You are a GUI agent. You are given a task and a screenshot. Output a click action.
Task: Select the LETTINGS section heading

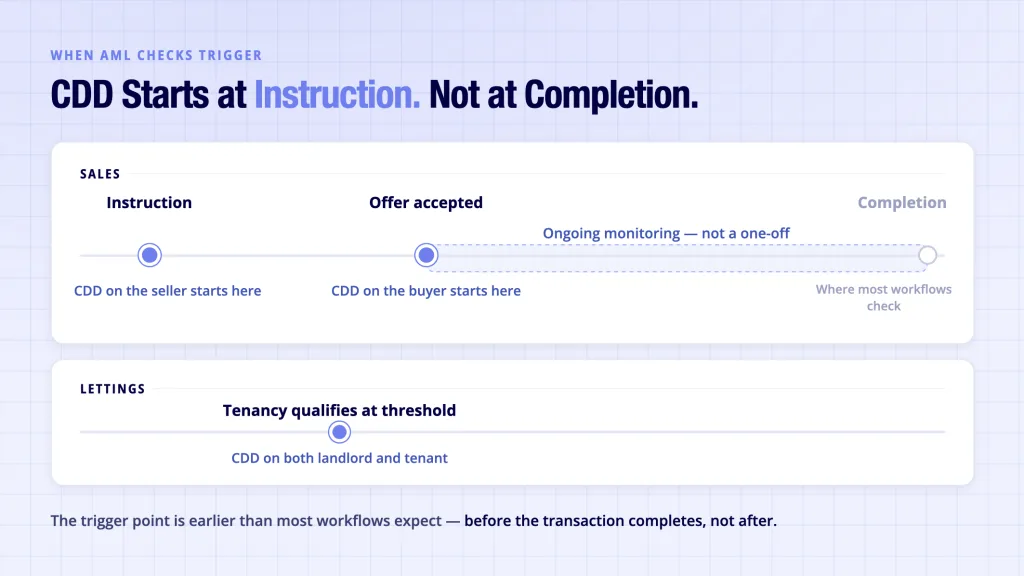click(112, 389)
